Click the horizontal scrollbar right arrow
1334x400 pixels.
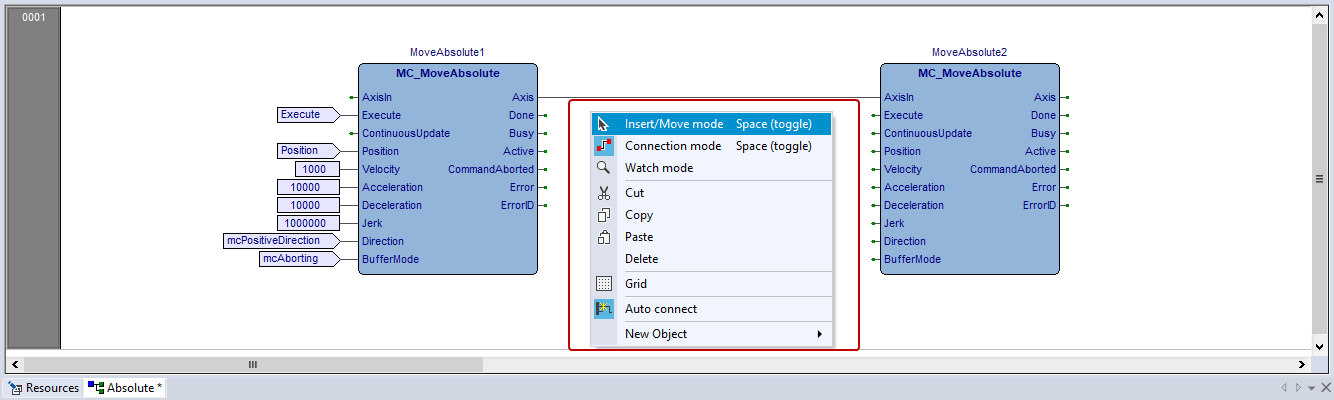point(1301,365)
